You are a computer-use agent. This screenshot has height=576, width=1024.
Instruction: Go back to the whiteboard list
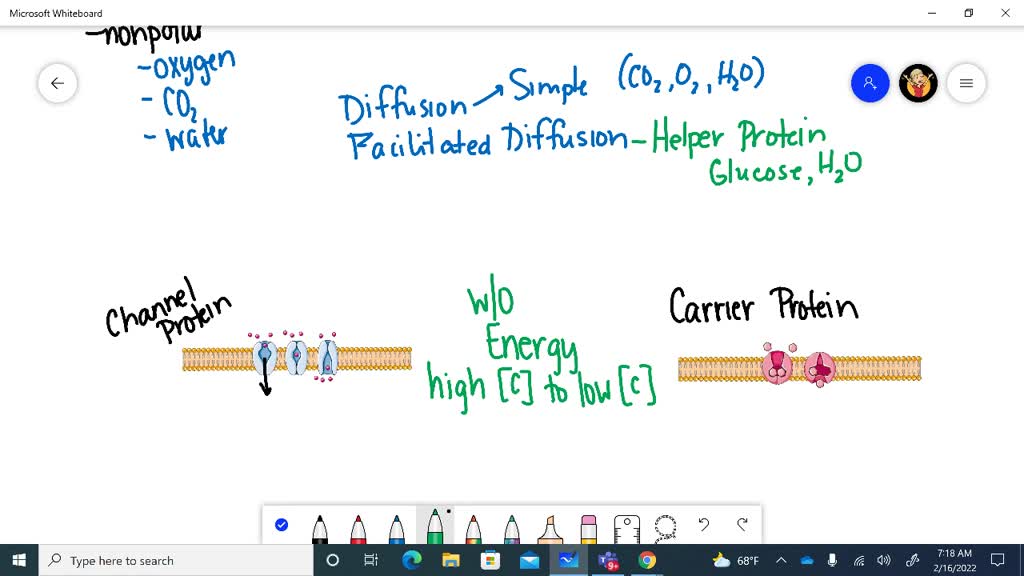57,83
